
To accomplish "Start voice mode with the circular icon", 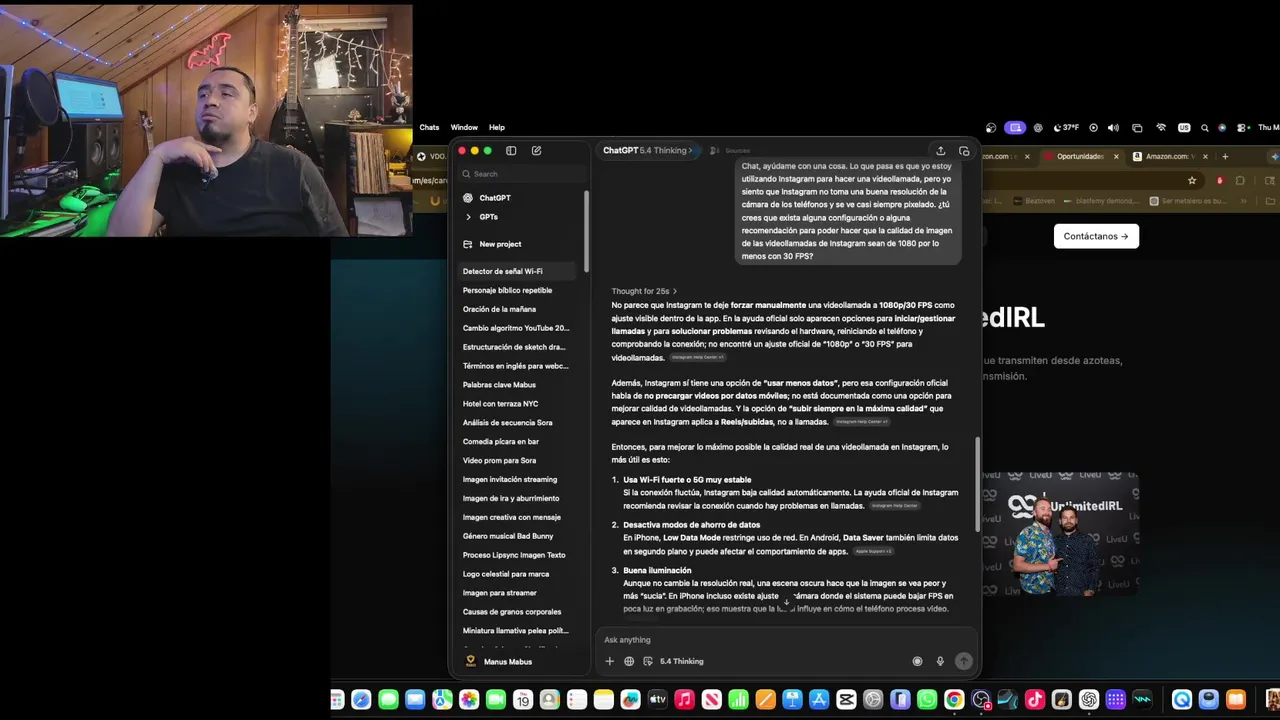I will [x=917, y=661].
